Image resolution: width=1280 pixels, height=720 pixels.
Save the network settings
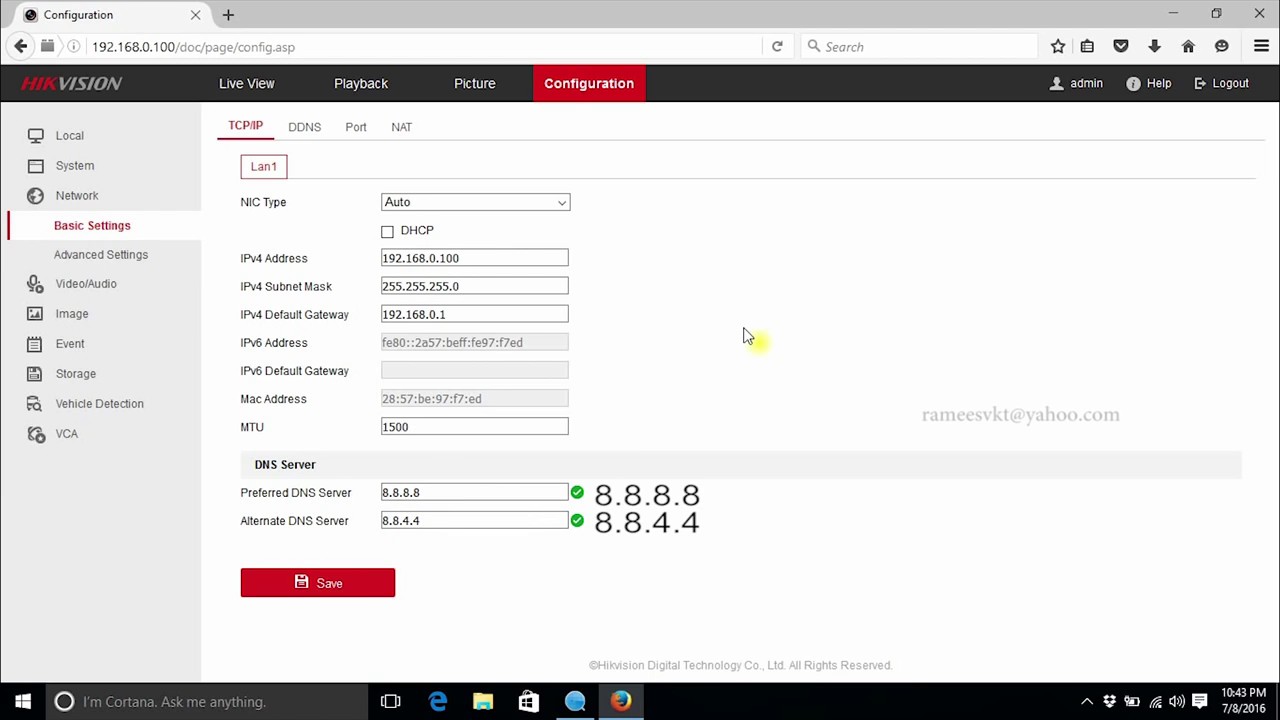318,583
